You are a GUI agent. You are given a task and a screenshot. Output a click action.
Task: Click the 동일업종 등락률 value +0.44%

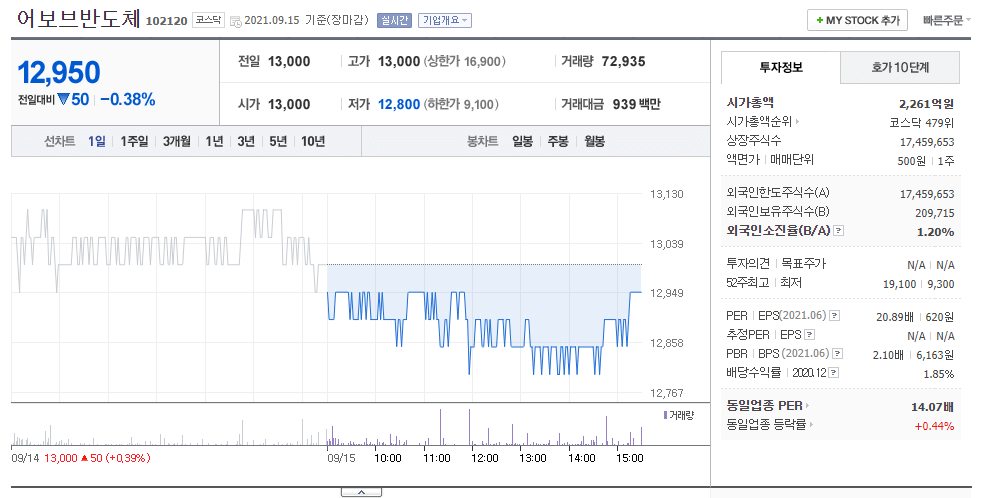[934, 426]
